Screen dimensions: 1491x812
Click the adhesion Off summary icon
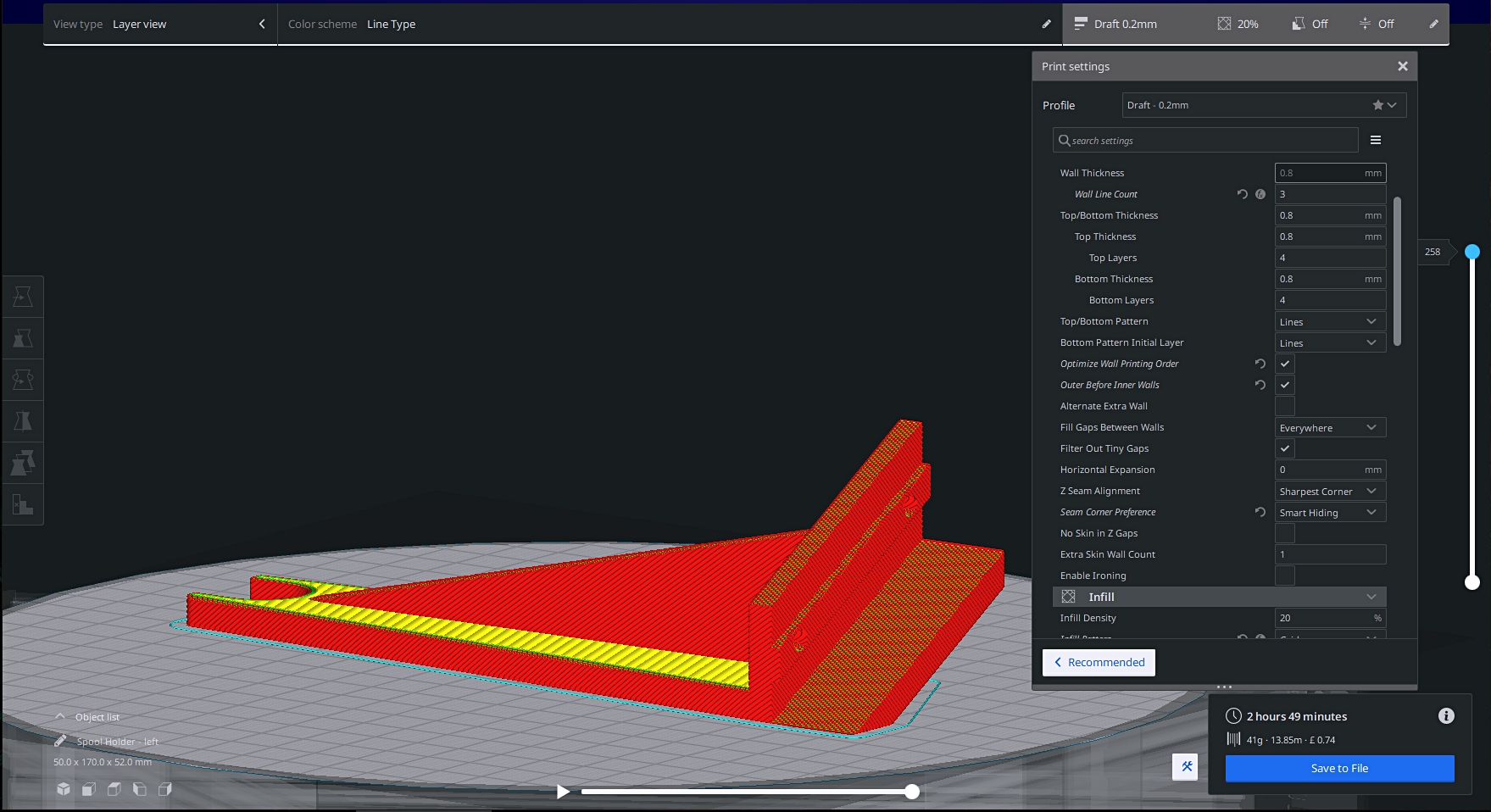coord(1365,24)
